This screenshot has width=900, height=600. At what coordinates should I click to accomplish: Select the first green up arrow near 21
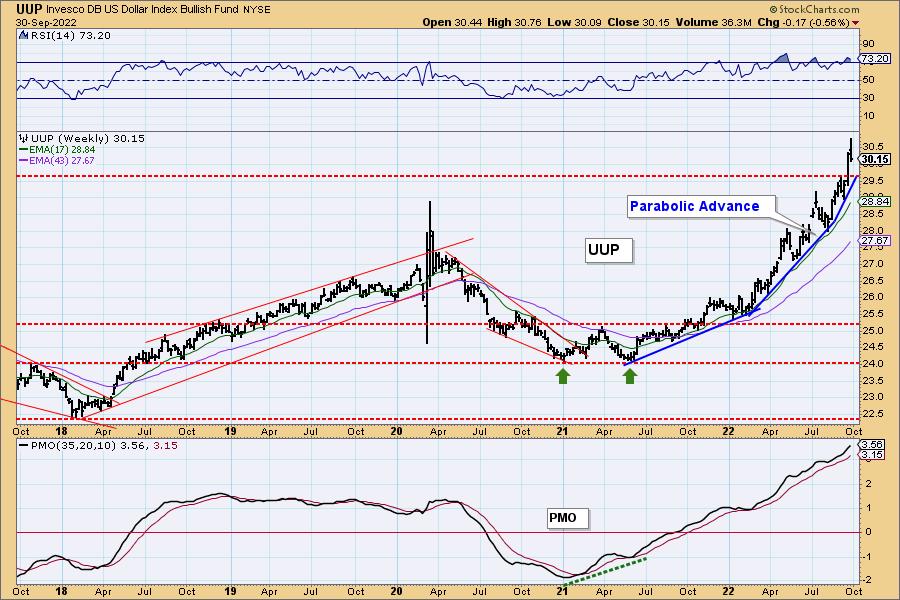coord(563,376)
